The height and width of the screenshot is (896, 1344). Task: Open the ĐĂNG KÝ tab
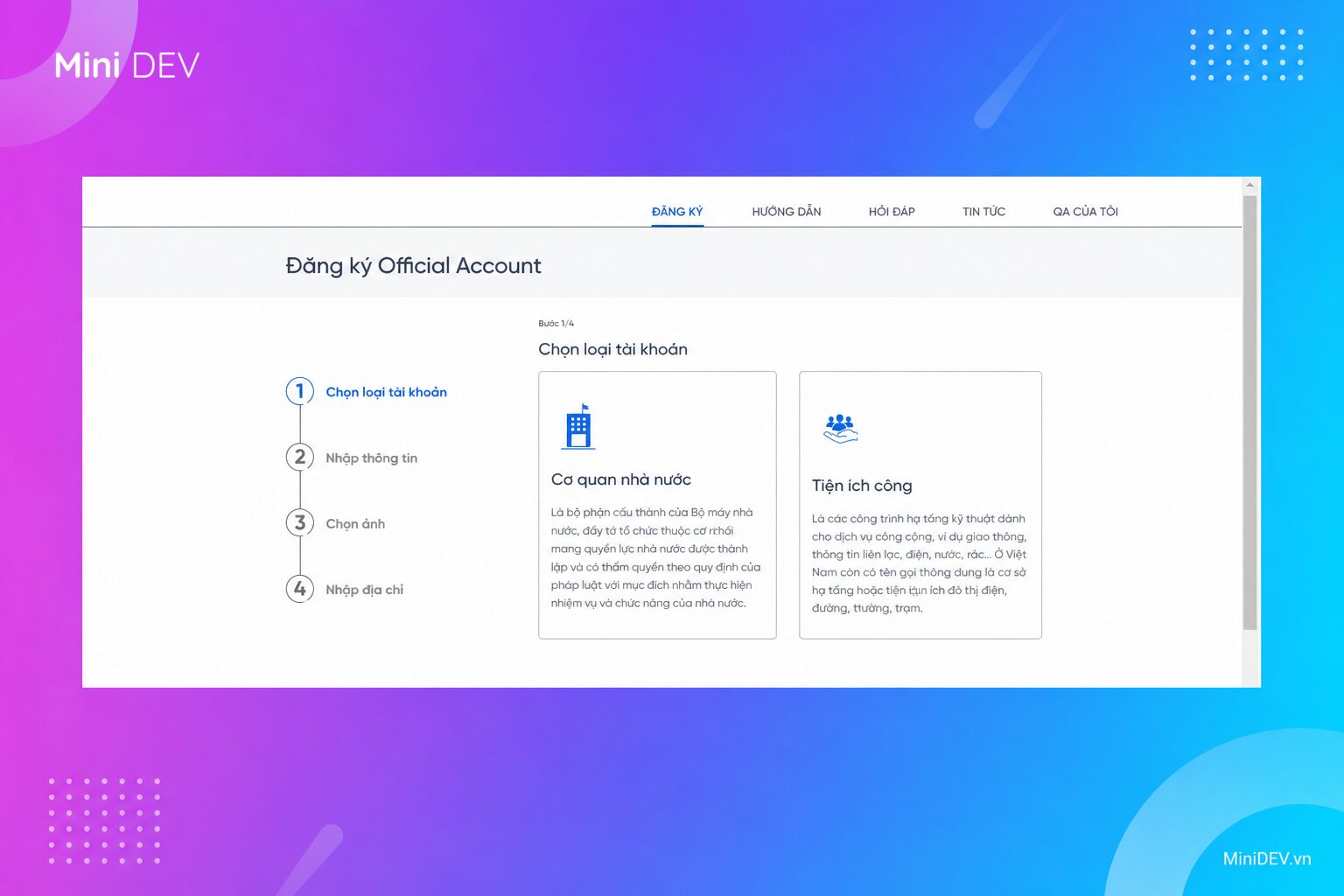677,212
